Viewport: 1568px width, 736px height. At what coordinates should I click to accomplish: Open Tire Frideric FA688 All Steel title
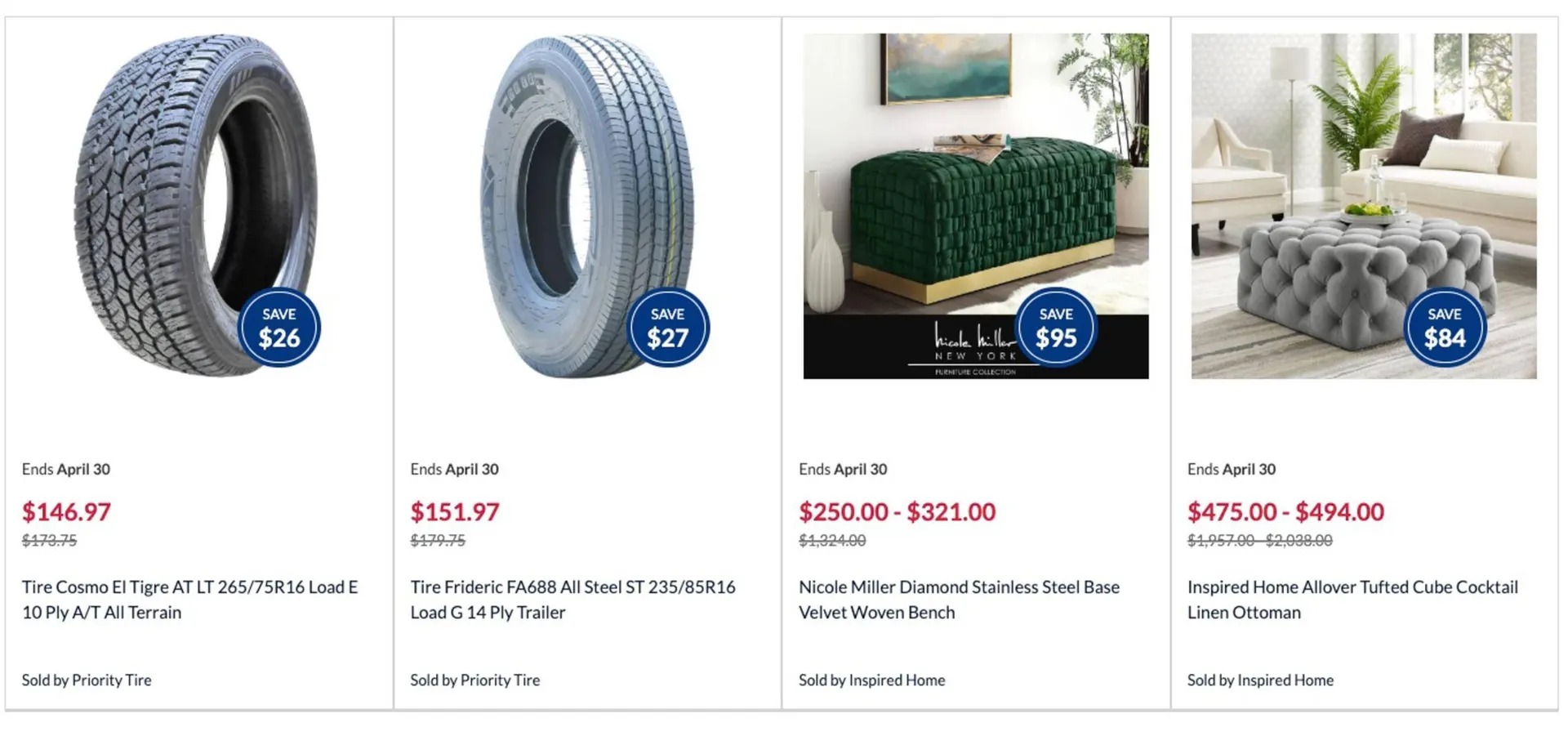(x=572, y=600)
